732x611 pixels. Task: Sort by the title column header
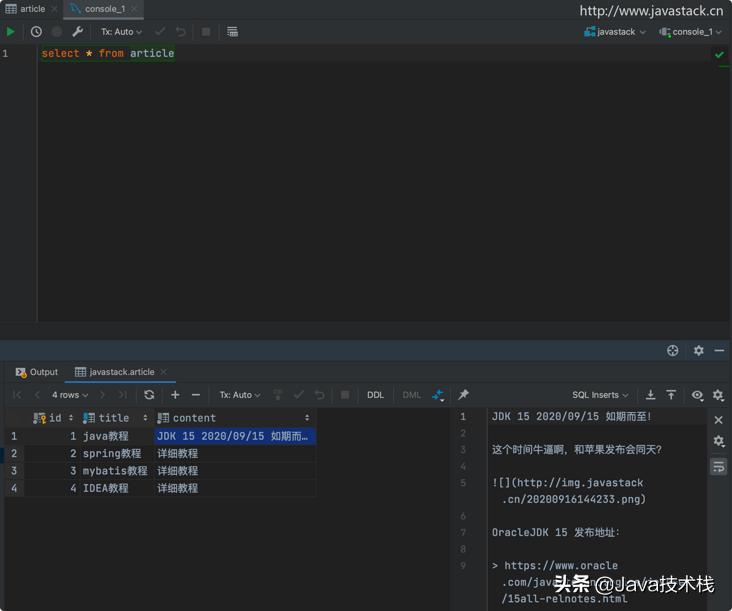[x=115, y=418]
